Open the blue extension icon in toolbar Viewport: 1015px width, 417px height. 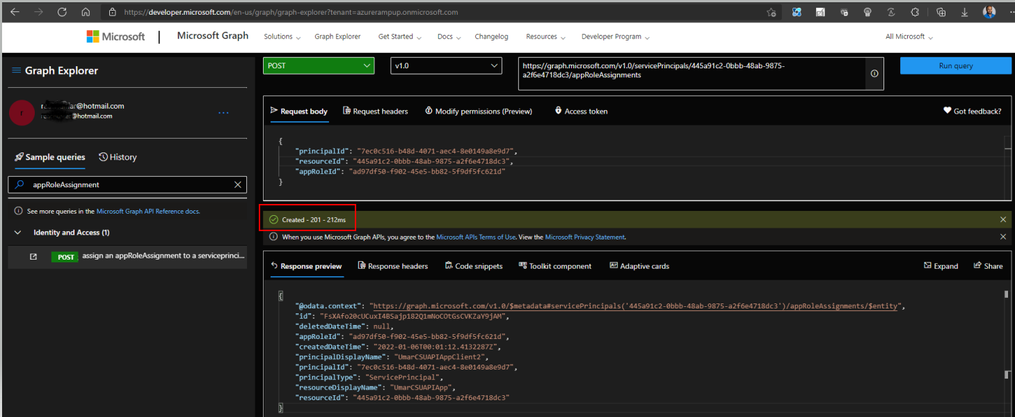(x=797, y=12)
